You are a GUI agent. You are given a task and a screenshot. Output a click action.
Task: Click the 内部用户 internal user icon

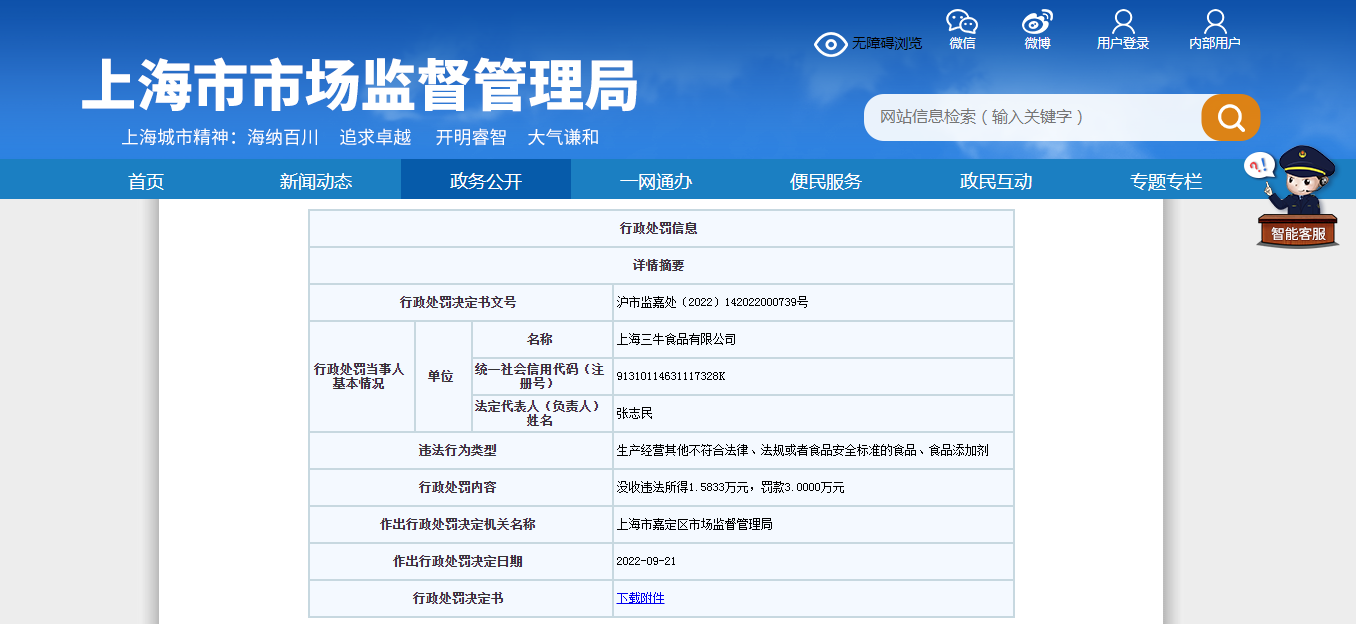[x=1215, y=22]
